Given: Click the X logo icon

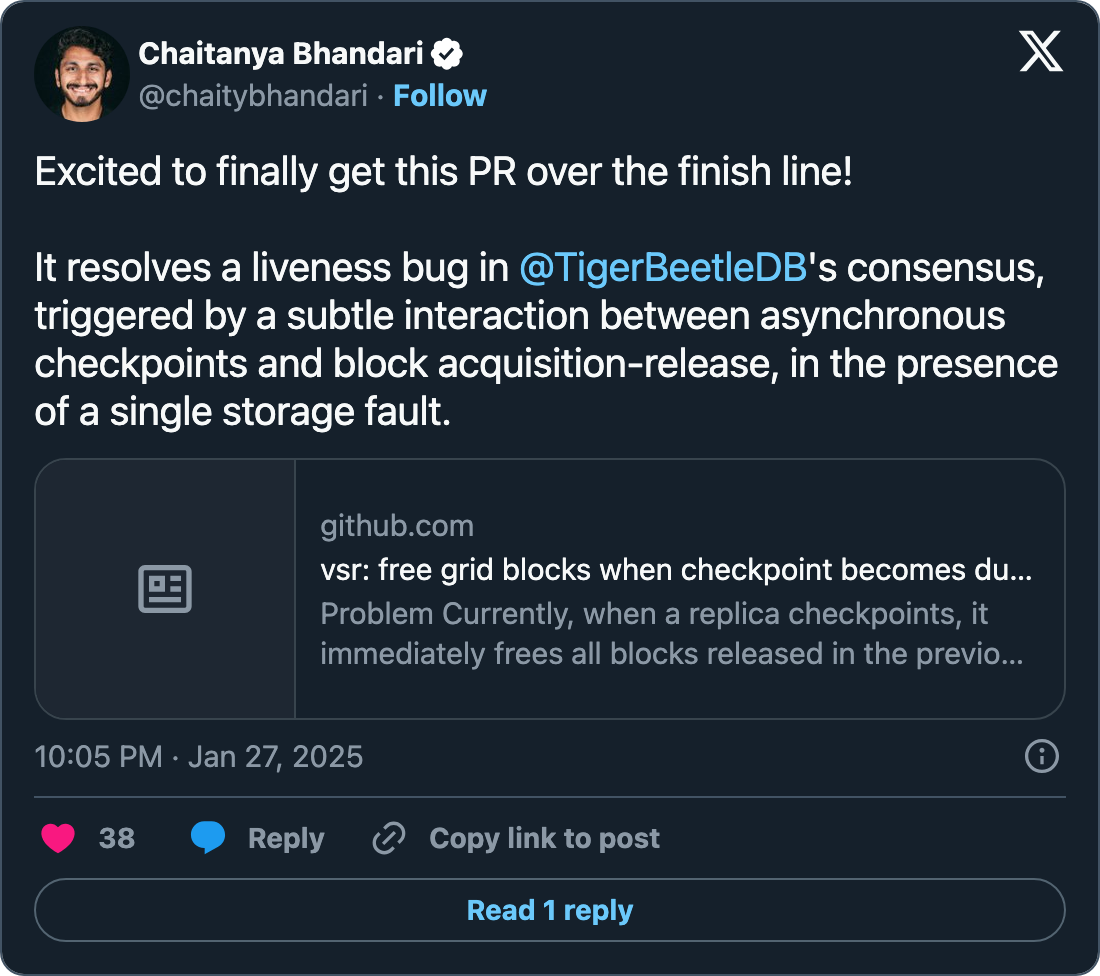Looking at the screenshot, I should pos(1041,50).
